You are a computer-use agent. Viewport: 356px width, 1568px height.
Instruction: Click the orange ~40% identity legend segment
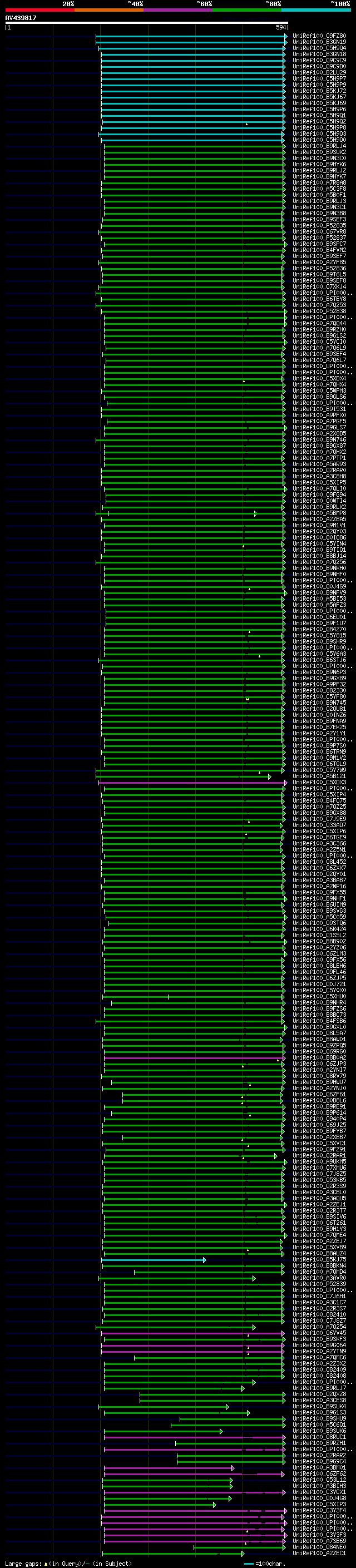pyautogui.click(x=109, y=10)
